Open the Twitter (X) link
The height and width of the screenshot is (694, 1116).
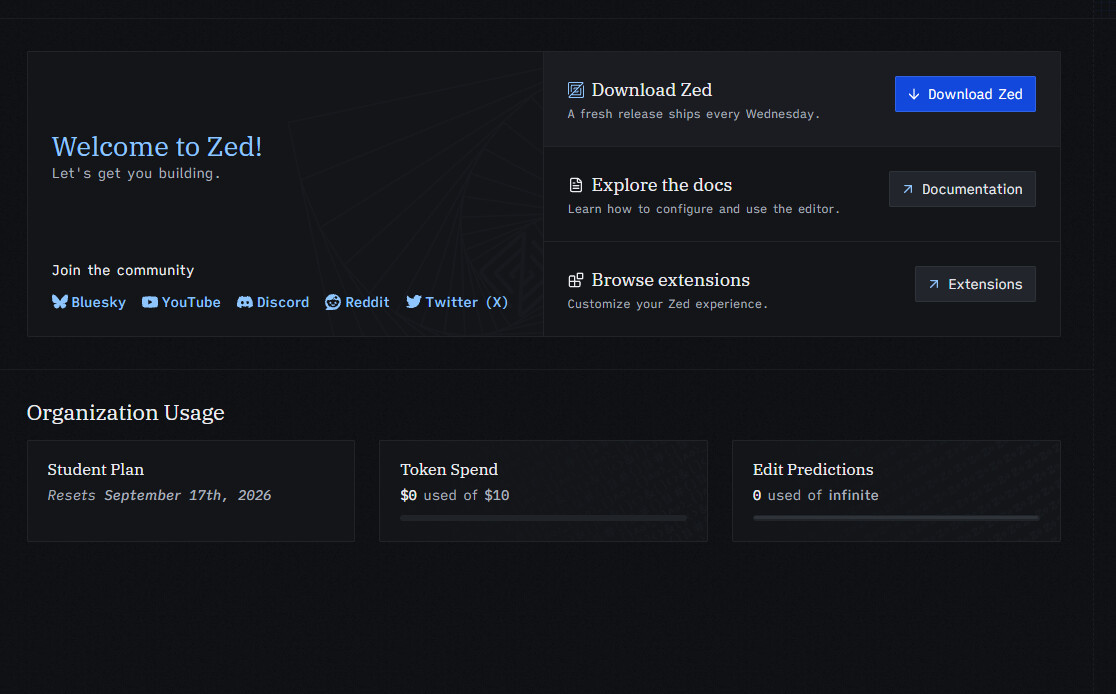pos(466,302)
